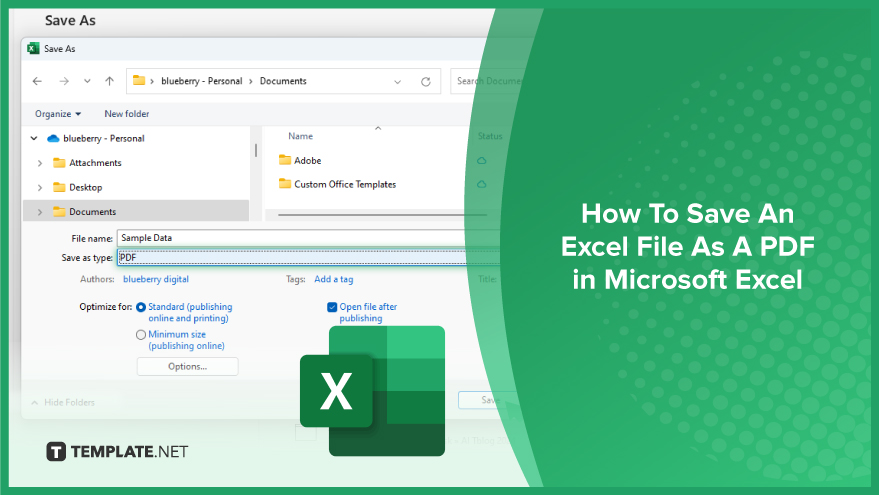The image size is (879, 495).
Task: Click the folder icon in address bar
Action: [138, 81]
